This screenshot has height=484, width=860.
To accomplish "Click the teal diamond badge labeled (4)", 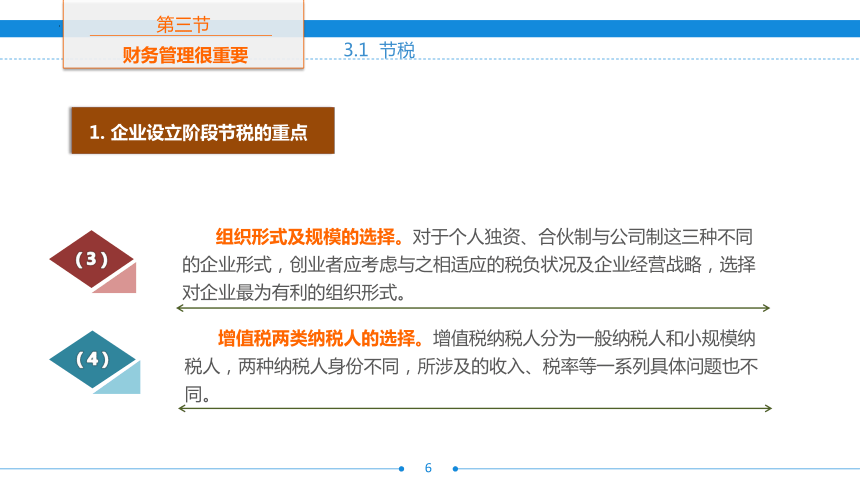I will [x=92, y=359].
